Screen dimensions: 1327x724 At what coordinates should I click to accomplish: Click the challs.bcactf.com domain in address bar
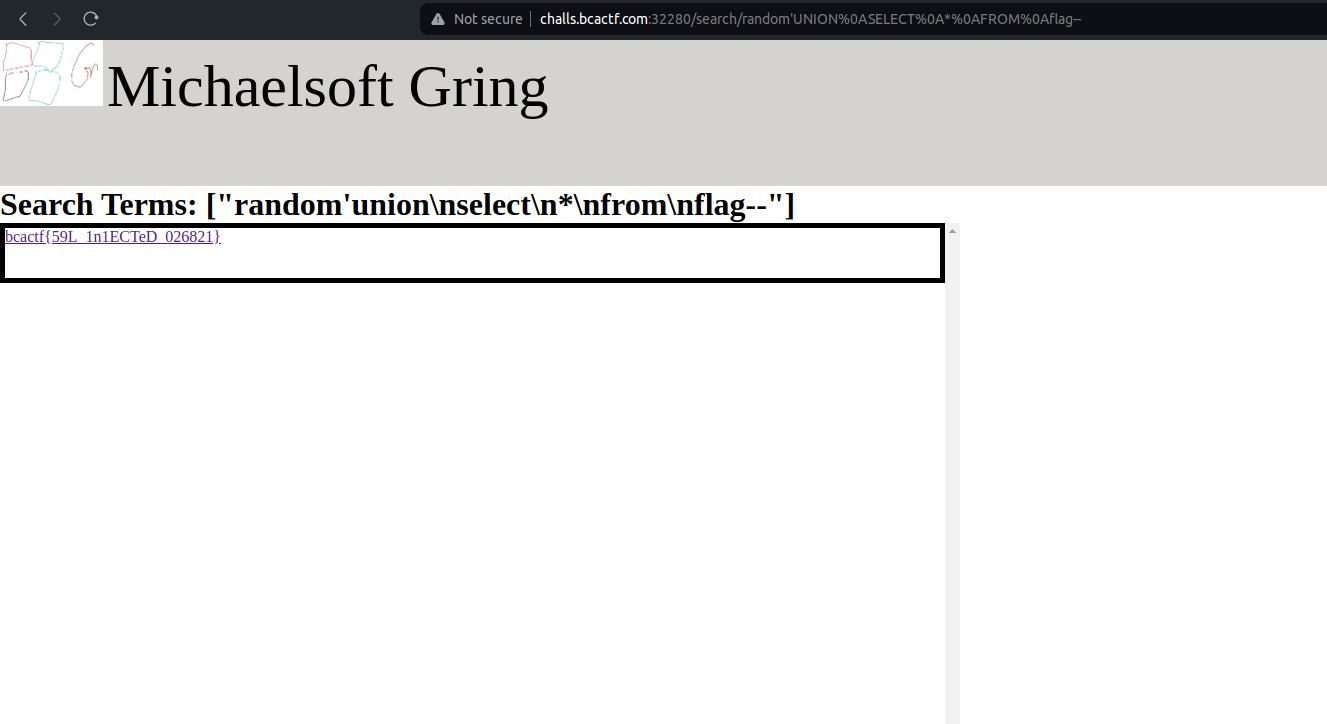point(594,19)
